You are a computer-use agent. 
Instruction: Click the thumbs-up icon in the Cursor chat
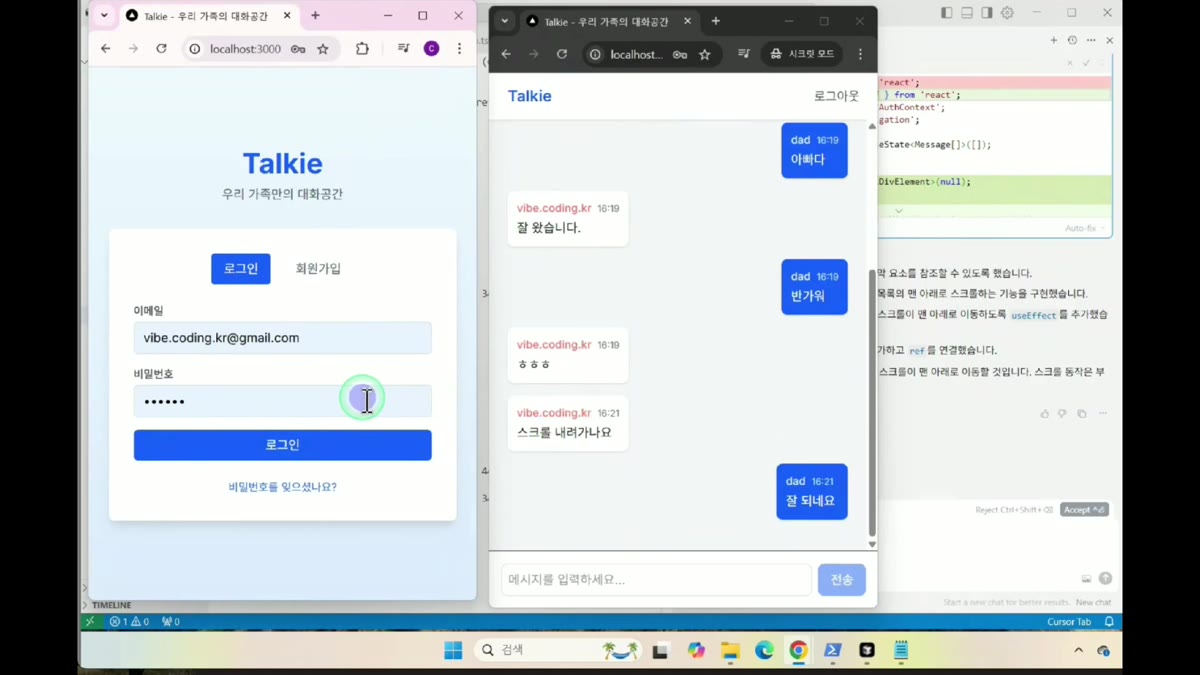click(x=1045, y=413)
